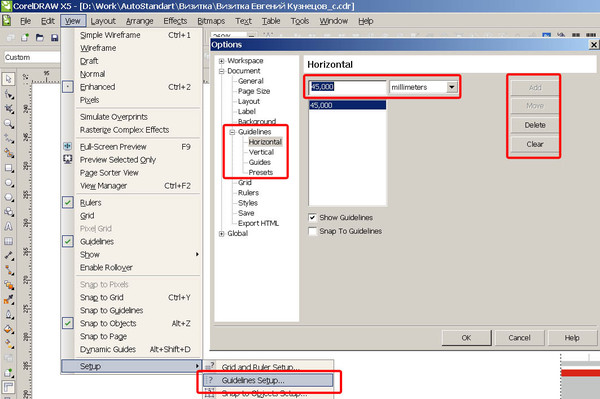Screen dimensions: 600x399
Task: Click OK in Options dialog
Action: click(x=466, y=338)
